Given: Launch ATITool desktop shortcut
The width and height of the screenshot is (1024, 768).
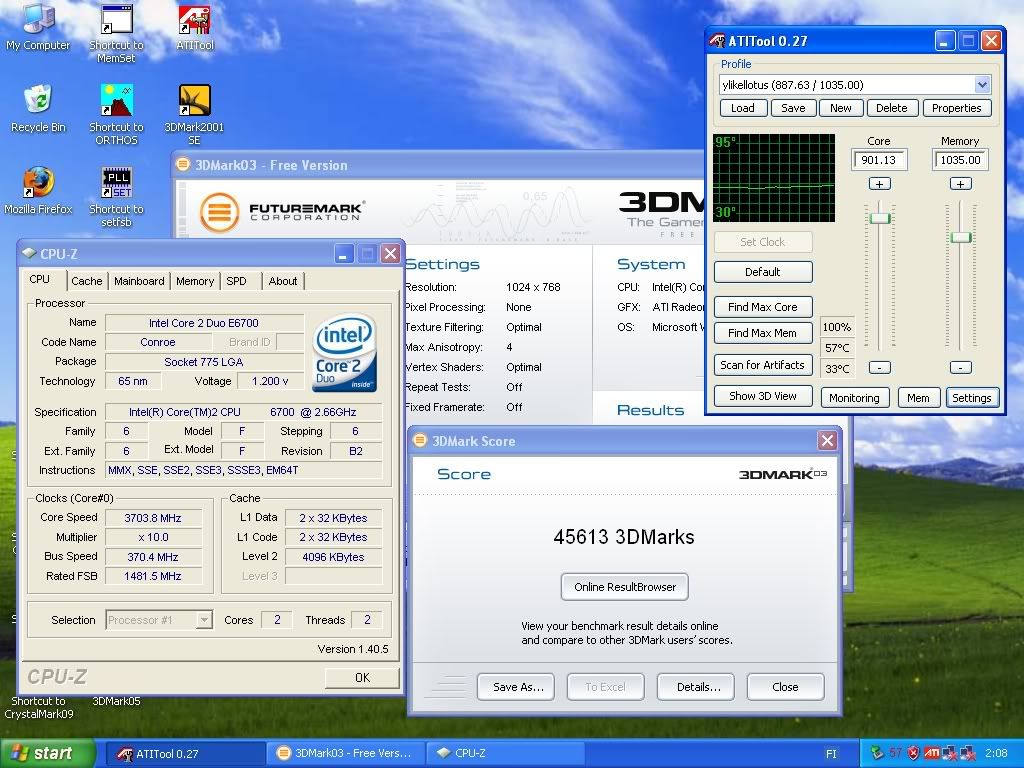Looking at the screenshot, I should tap(195, 27).
